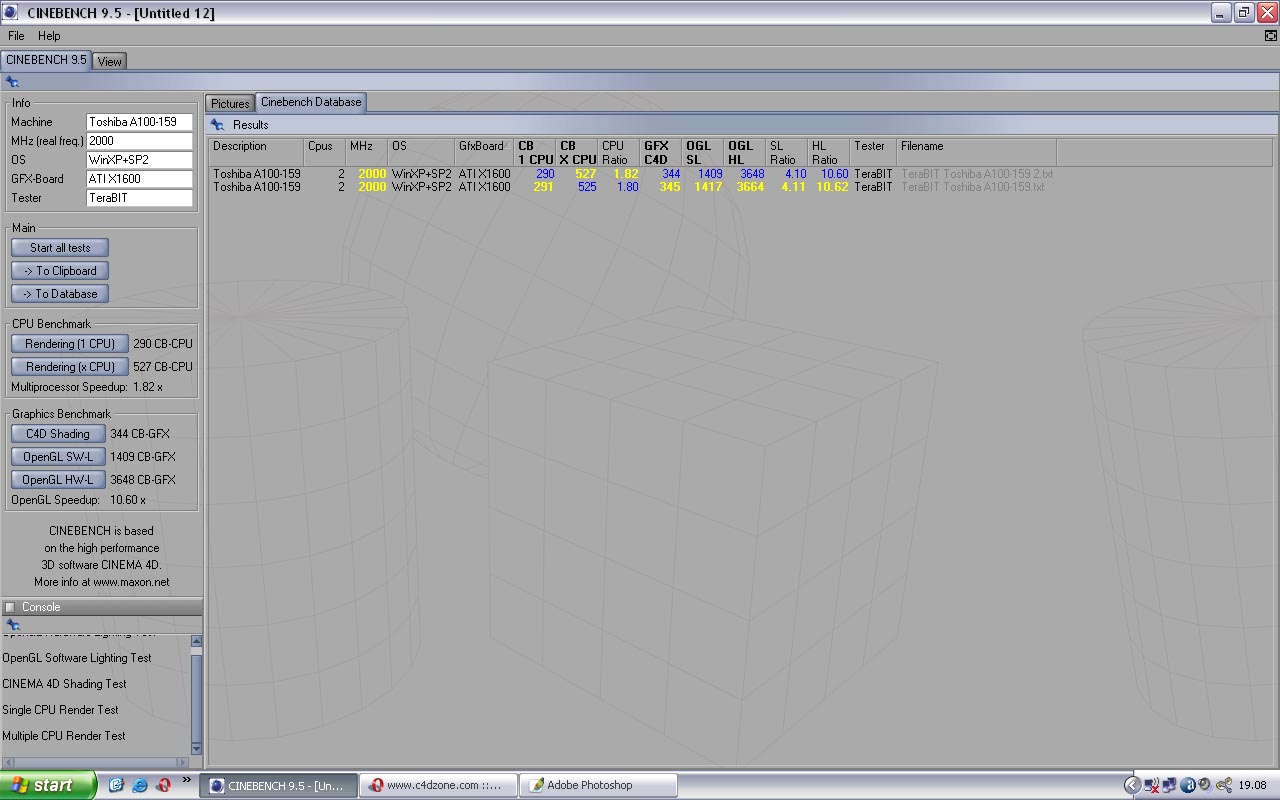
Task: Click the pin icon beside Results
Action: pos(218,125)
